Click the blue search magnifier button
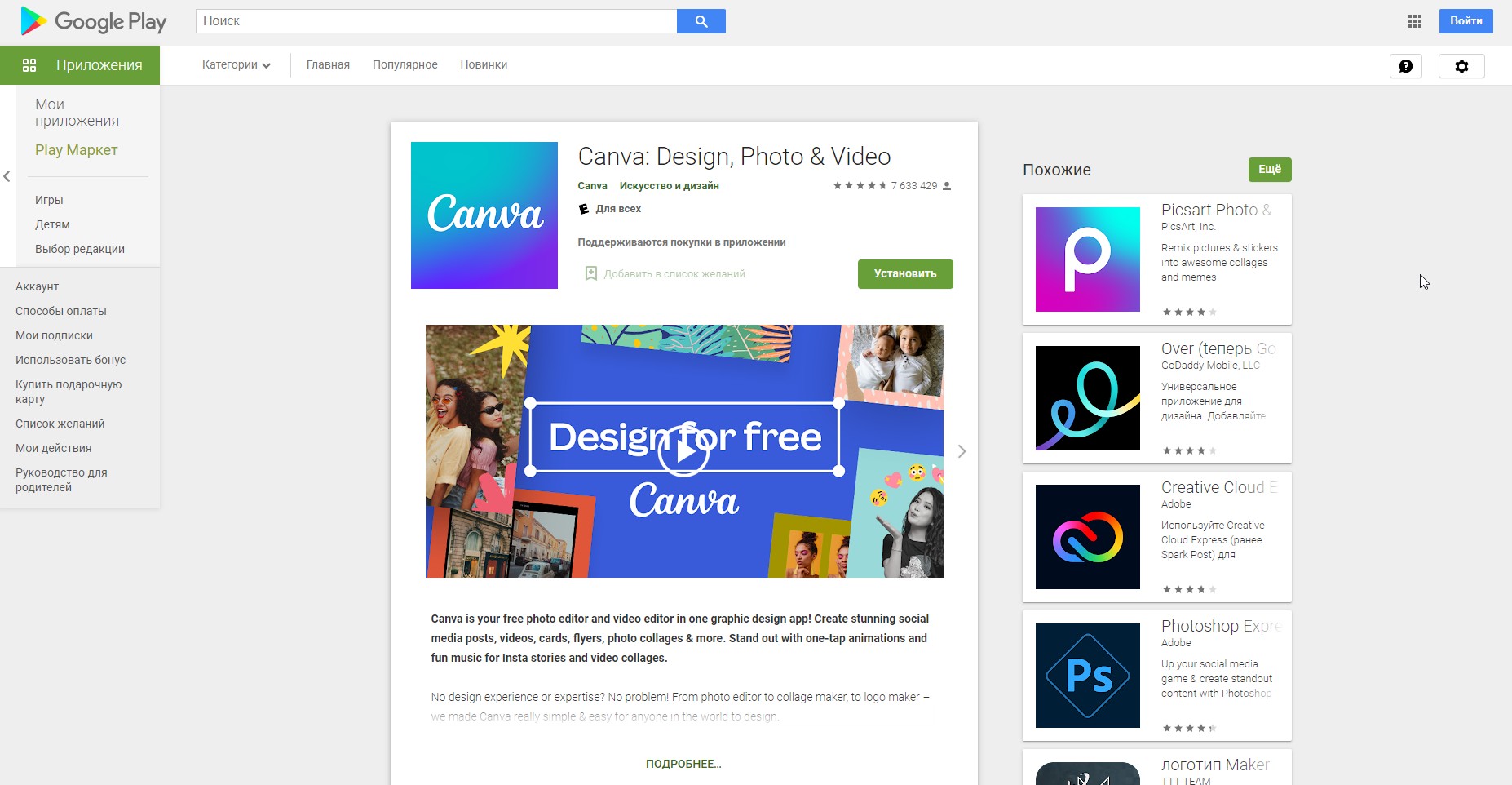This screenshot has height=785, width=1512. tap(701, 21)
